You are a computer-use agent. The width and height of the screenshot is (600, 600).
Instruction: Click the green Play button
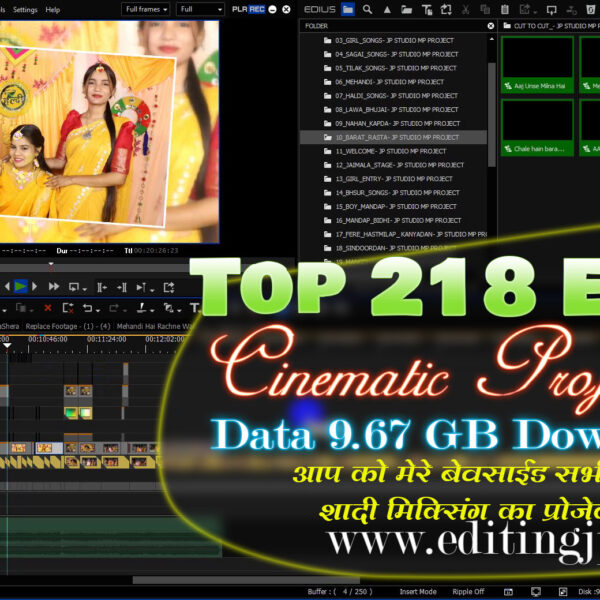(20, 286)
